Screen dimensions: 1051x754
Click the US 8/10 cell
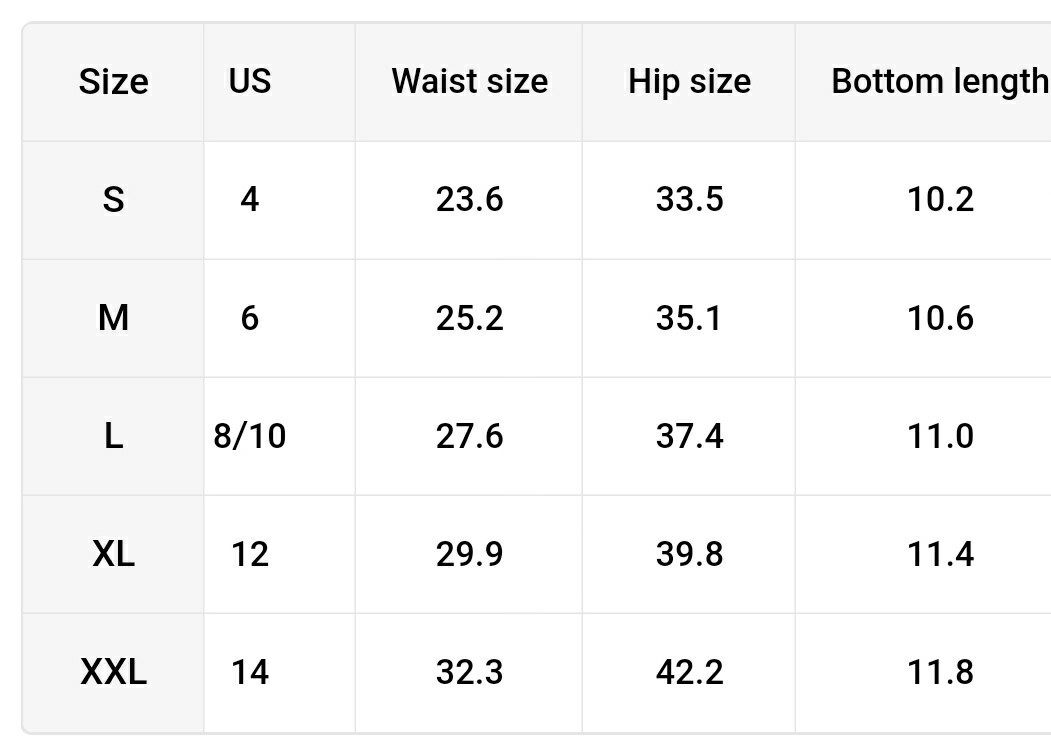tap(250, 436)
